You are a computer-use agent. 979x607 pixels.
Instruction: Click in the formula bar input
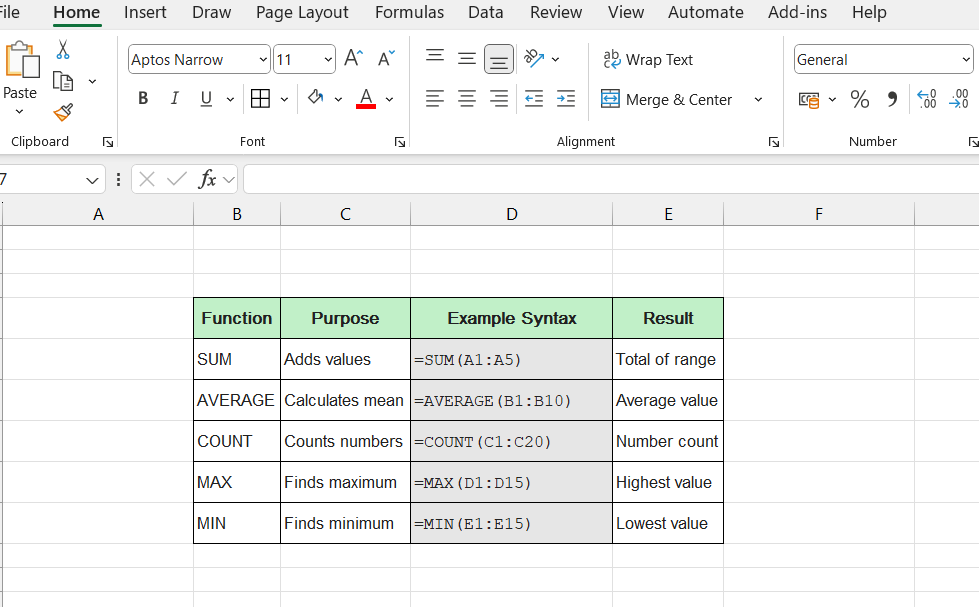611,180
